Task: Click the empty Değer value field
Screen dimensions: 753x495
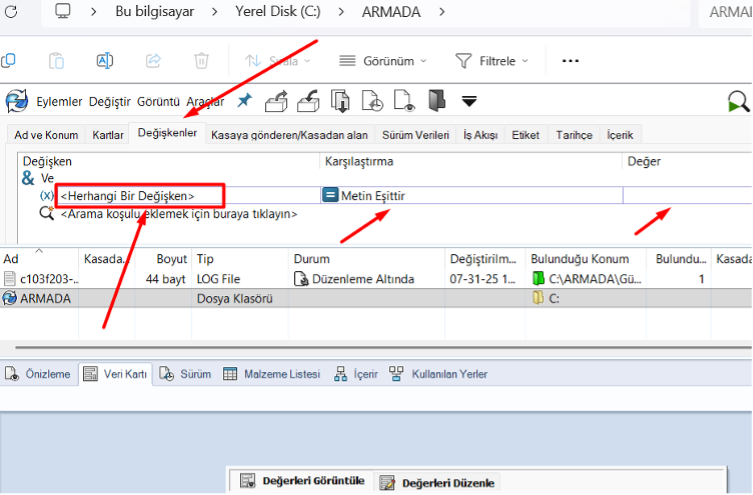Action: point(687,195)
